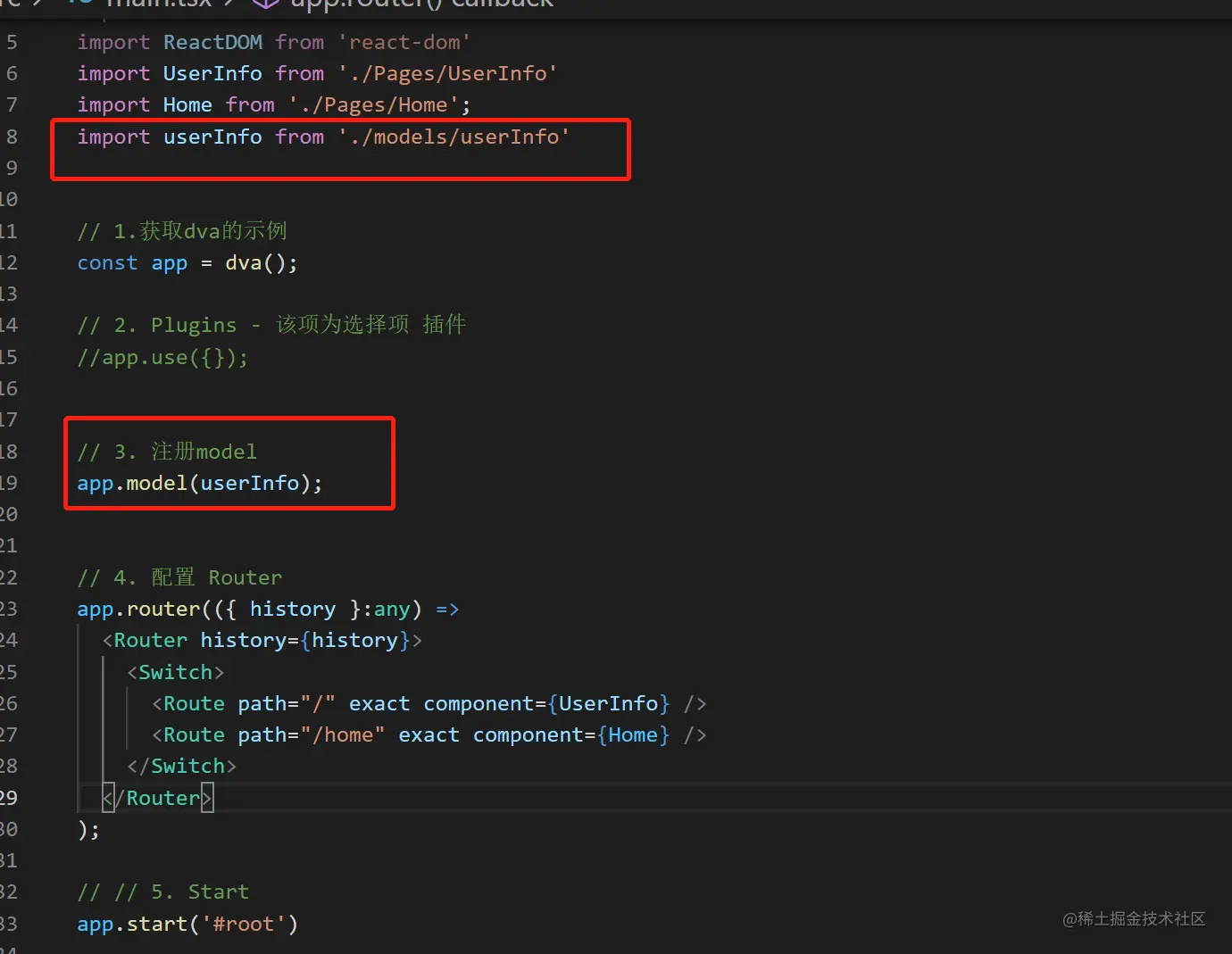Click line number 7 in gutter
The height and width of the screenshot is (954, 1232).
tap(12, 105)
